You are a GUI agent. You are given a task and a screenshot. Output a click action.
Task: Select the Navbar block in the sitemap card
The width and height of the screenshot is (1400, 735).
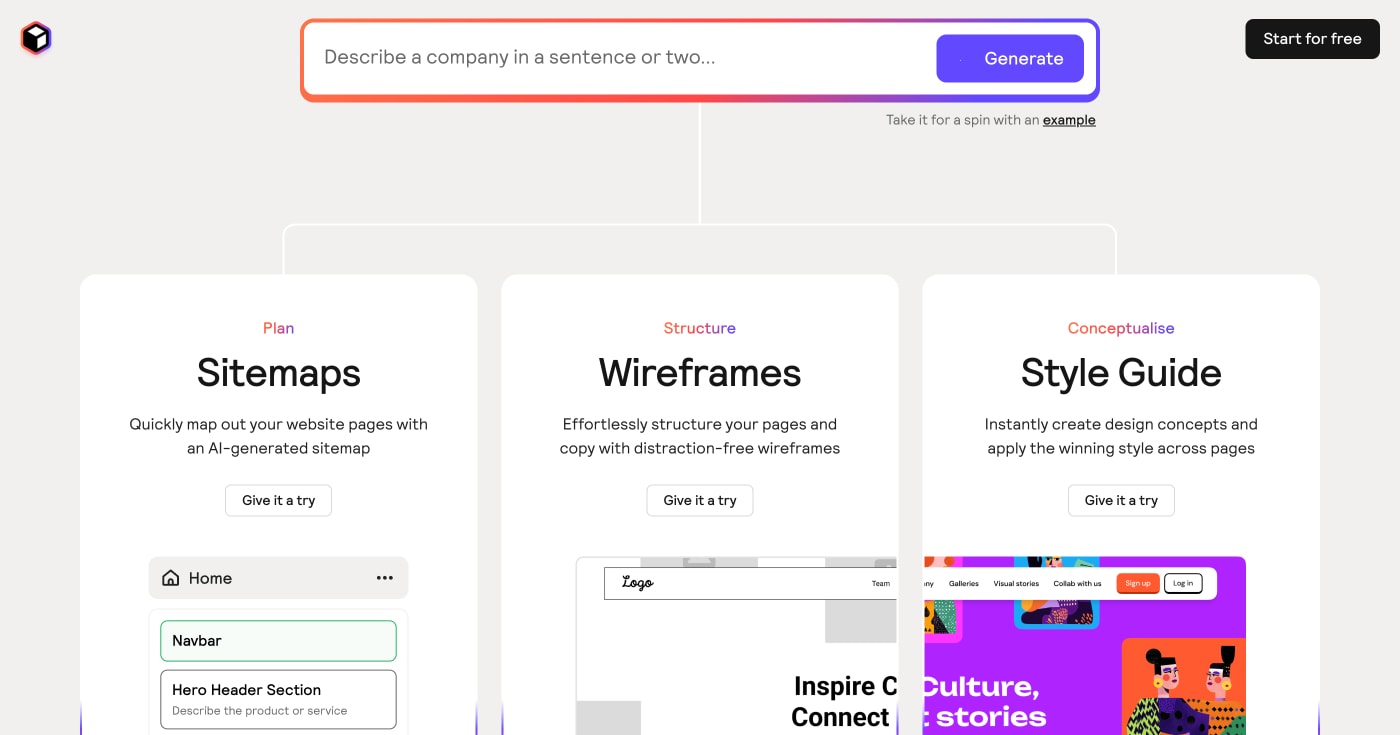point(278,640)
